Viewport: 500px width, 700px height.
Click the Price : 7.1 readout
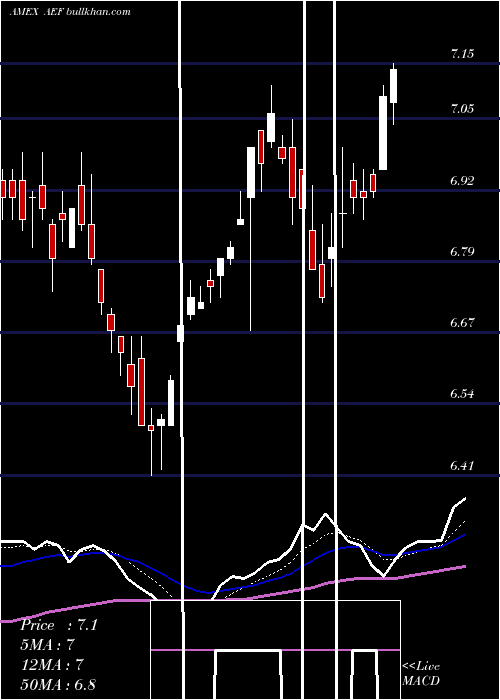(59, 625)
